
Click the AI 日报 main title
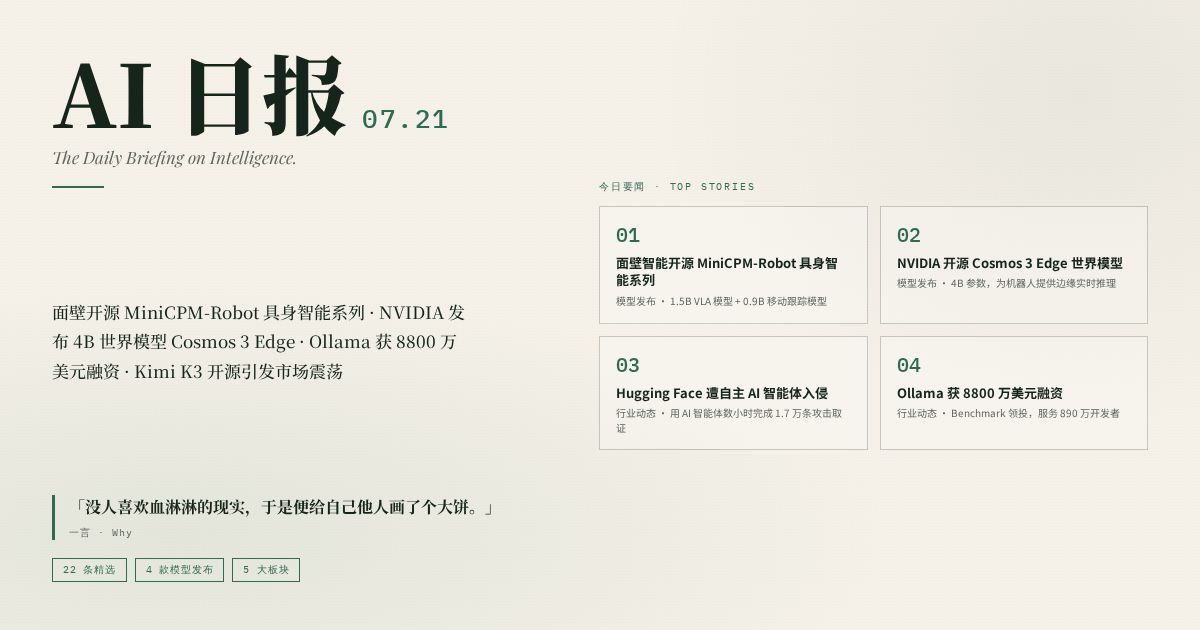pyautogui.click(x=199, y=97)
